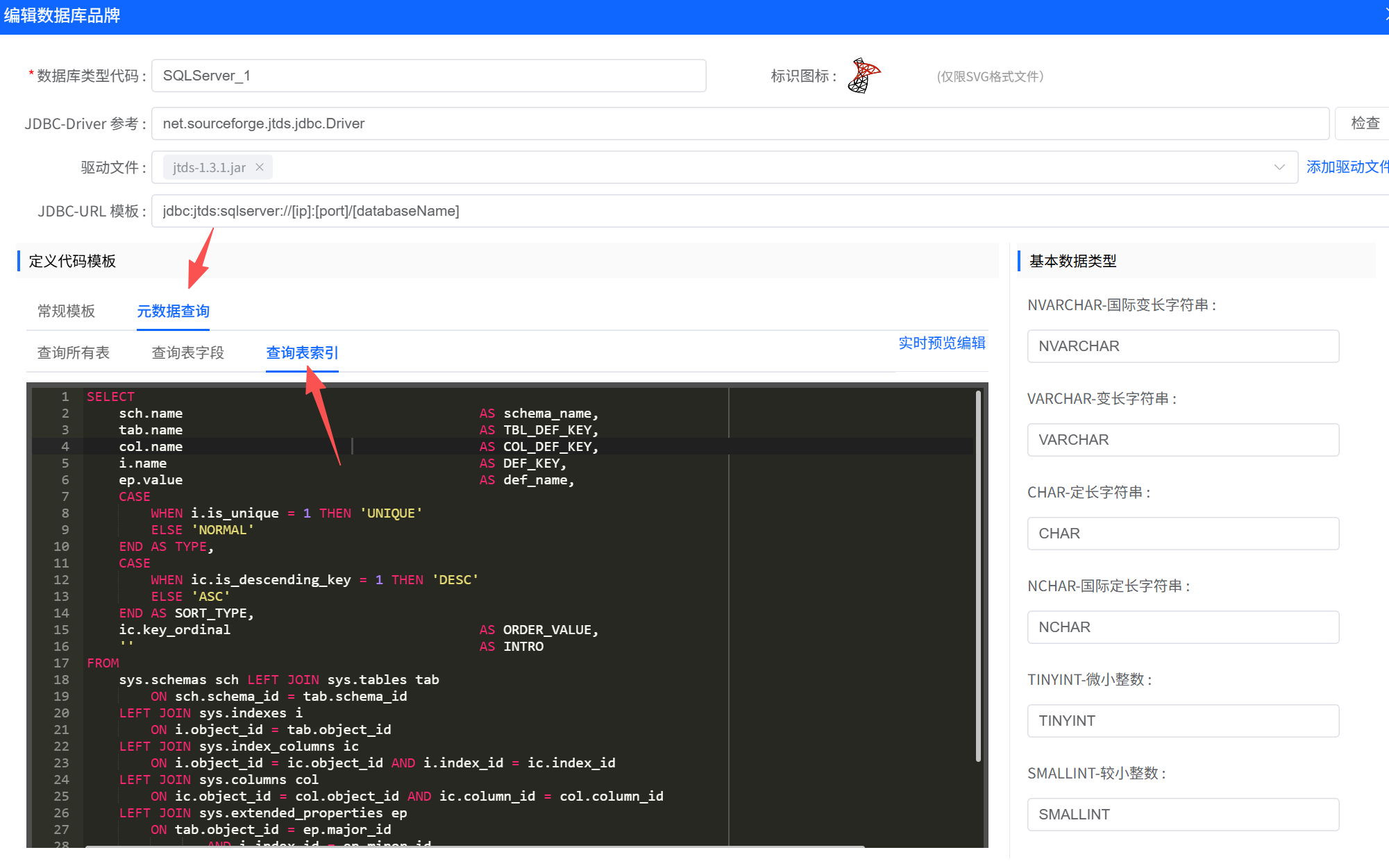This screenshot has width=1389, height=868.
Task: Click the JDBC-Driver reference input field
Action: click(x=739, y=124)
